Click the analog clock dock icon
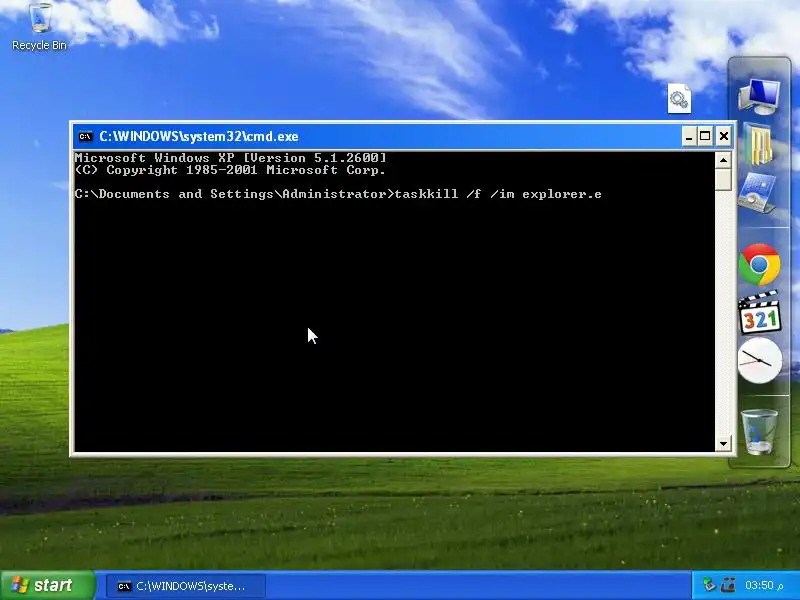This screenshot has width=800, height=600. pyautogui.click(x=760, y=360)
